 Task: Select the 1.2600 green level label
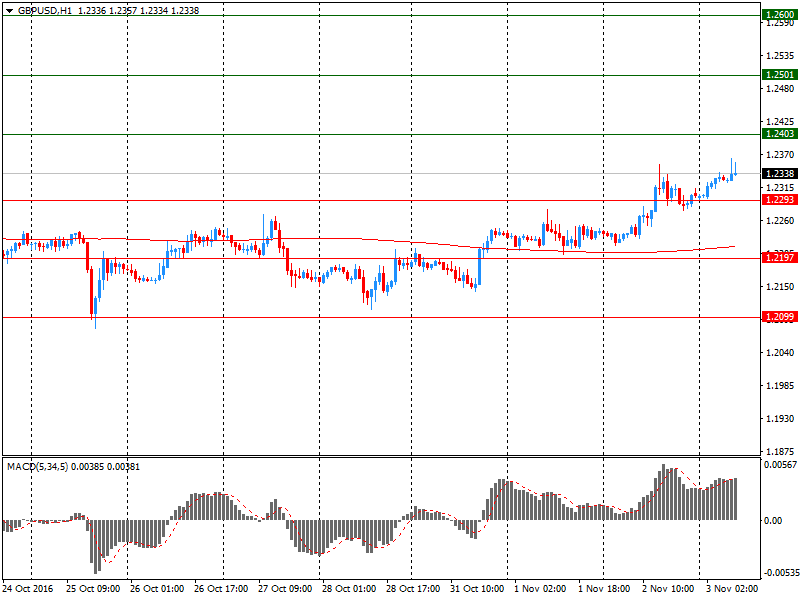(780, 15)
